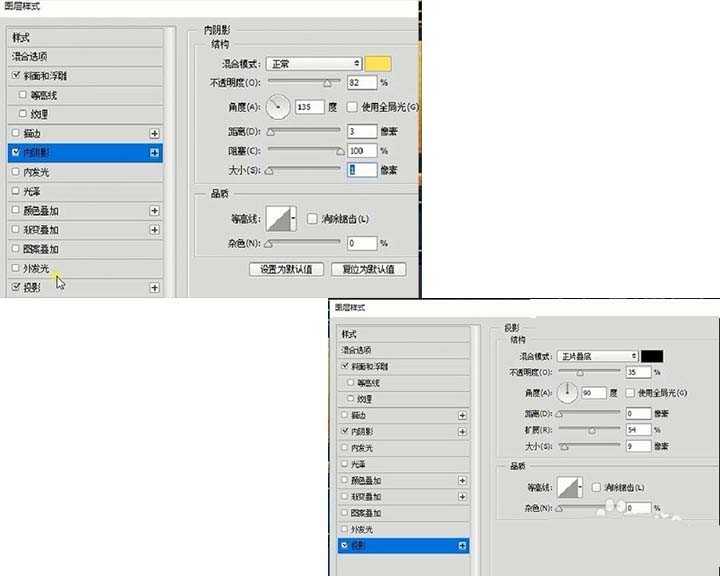The image size is (720, 576).
Task: Click the plus icon beside highlighted 内阴影 row
Action: click(x=154, y=152)
